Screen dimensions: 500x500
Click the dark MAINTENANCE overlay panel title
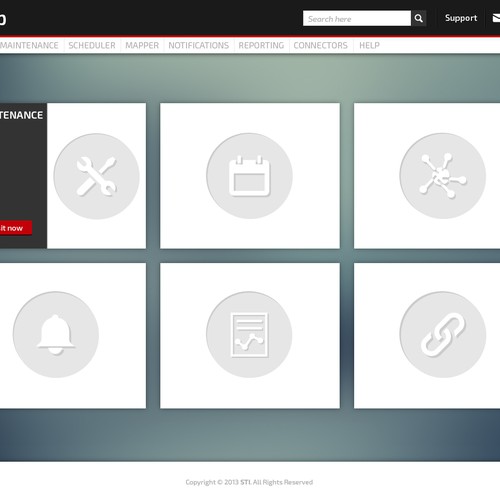(21, 115)
